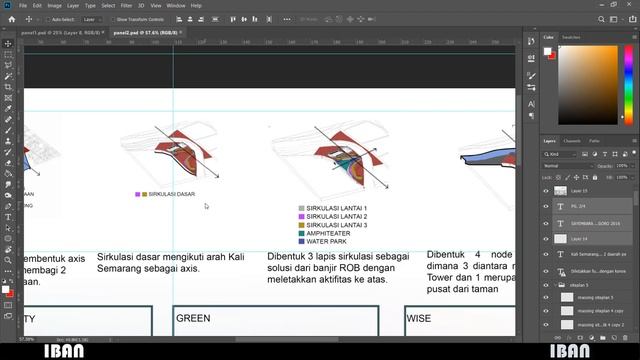Toggle the lock all layer icon
The image size is (640, 360).
[x=595, y=178]
